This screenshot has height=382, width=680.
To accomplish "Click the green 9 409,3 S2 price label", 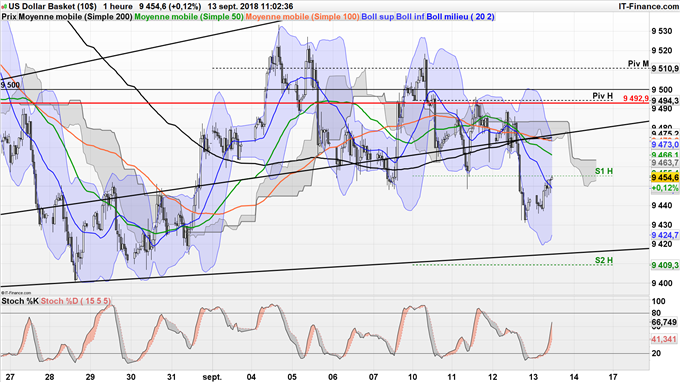I will tap(665, 265).
